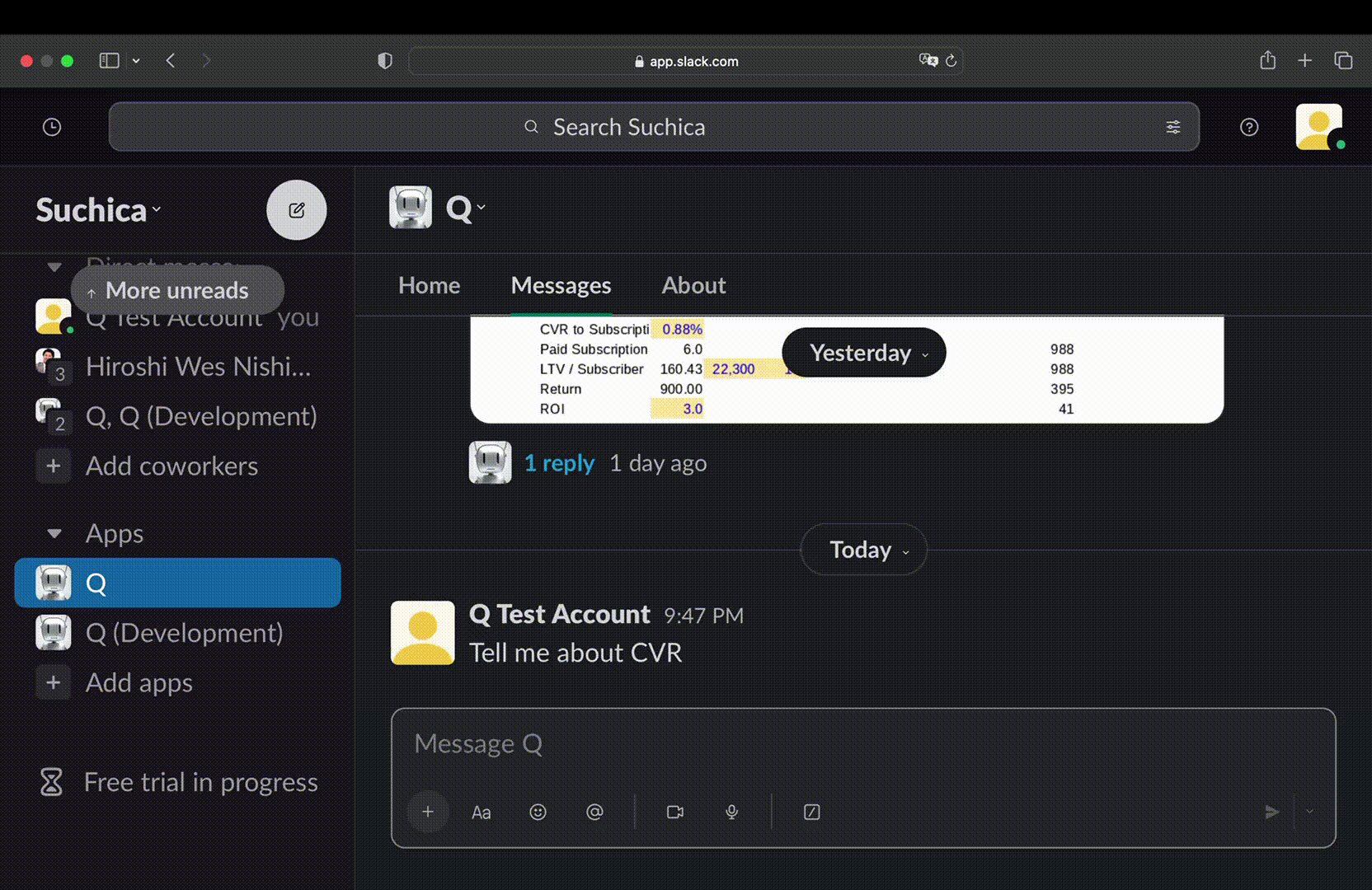Expand the Apps section chevron

pyautogui.click(x=53, y=533)
